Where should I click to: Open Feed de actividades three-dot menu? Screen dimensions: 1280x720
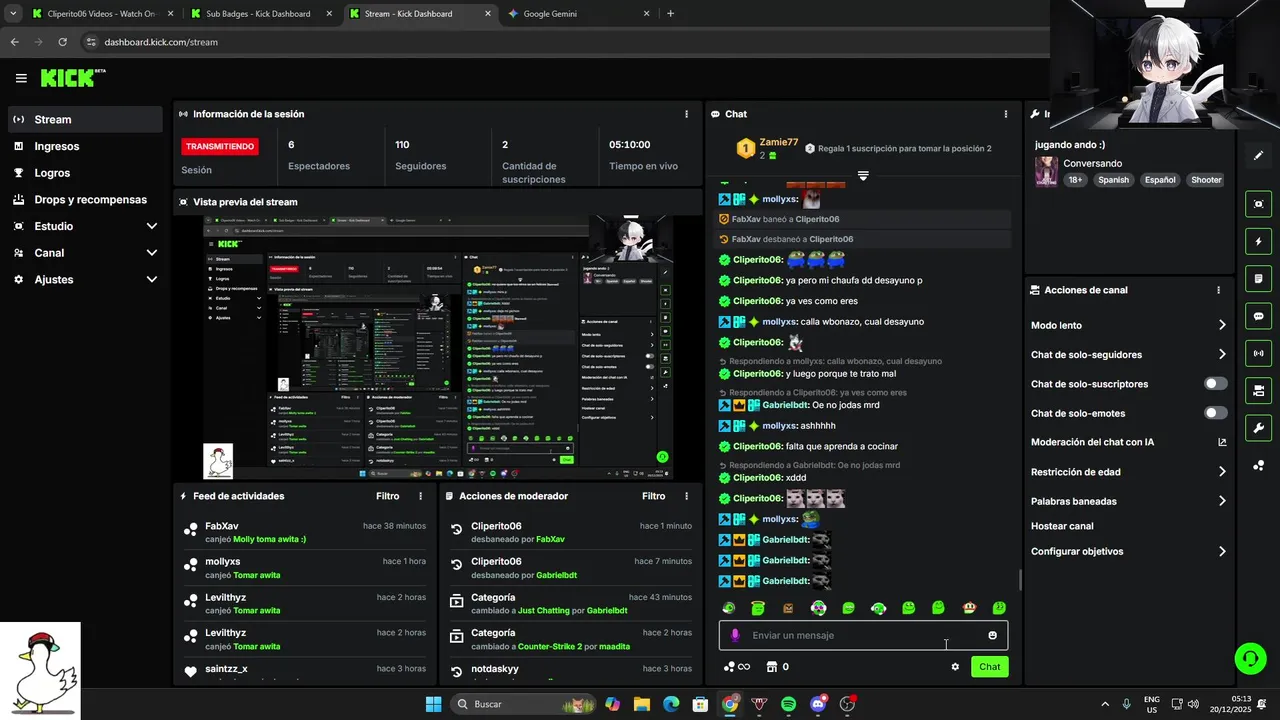(x=420, y=496)
